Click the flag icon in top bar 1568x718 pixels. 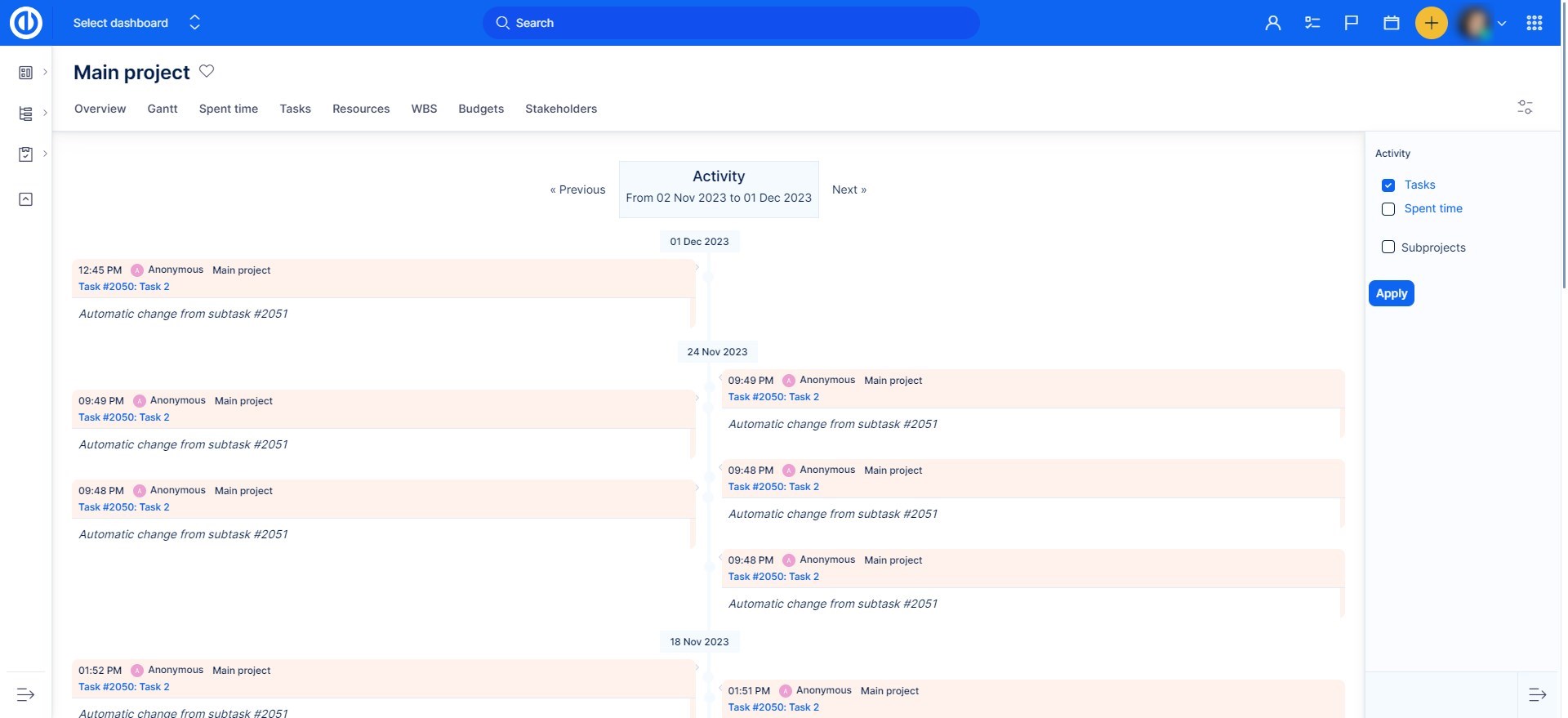tap(1352, 23)
